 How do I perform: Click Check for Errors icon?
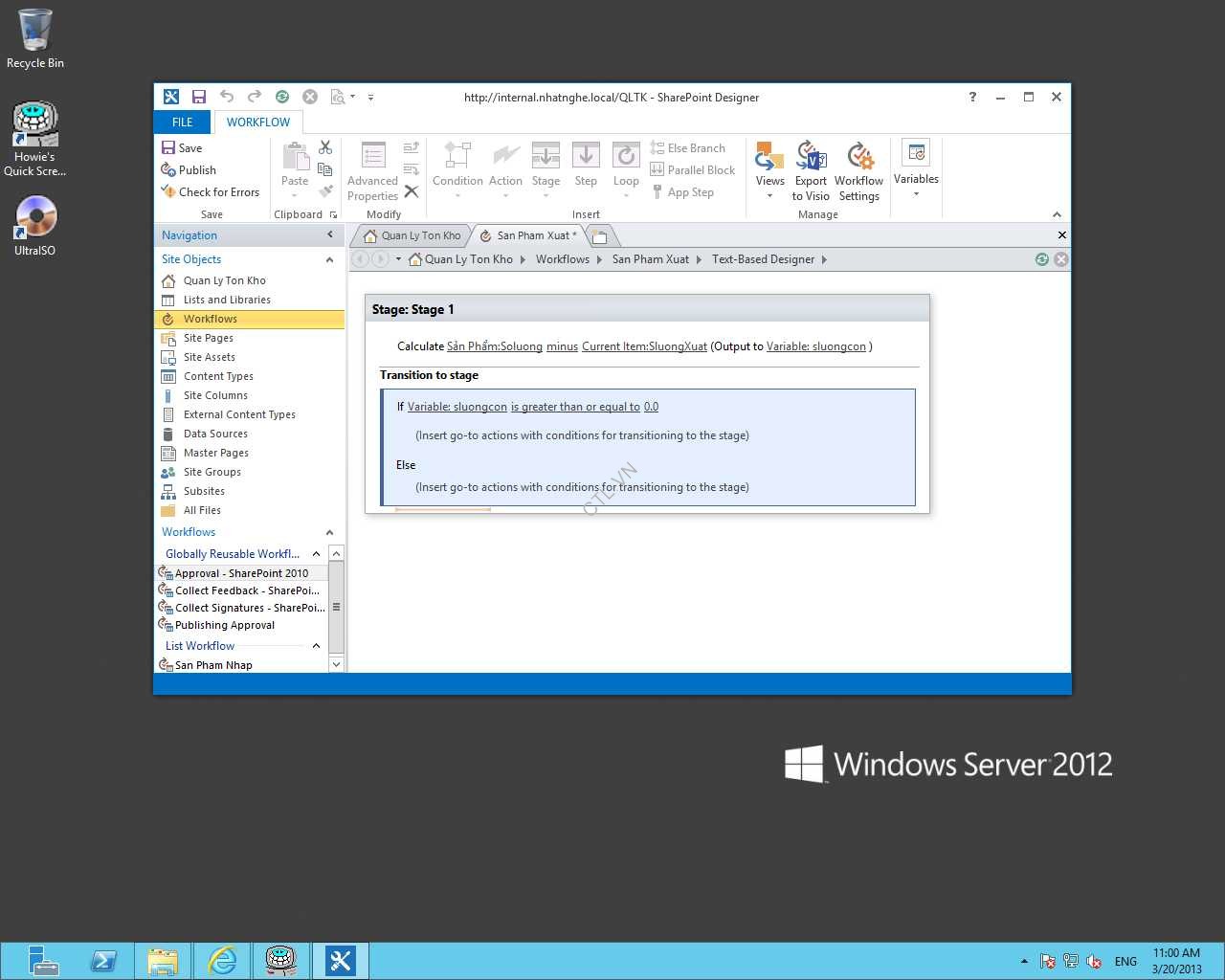(168, 192)
